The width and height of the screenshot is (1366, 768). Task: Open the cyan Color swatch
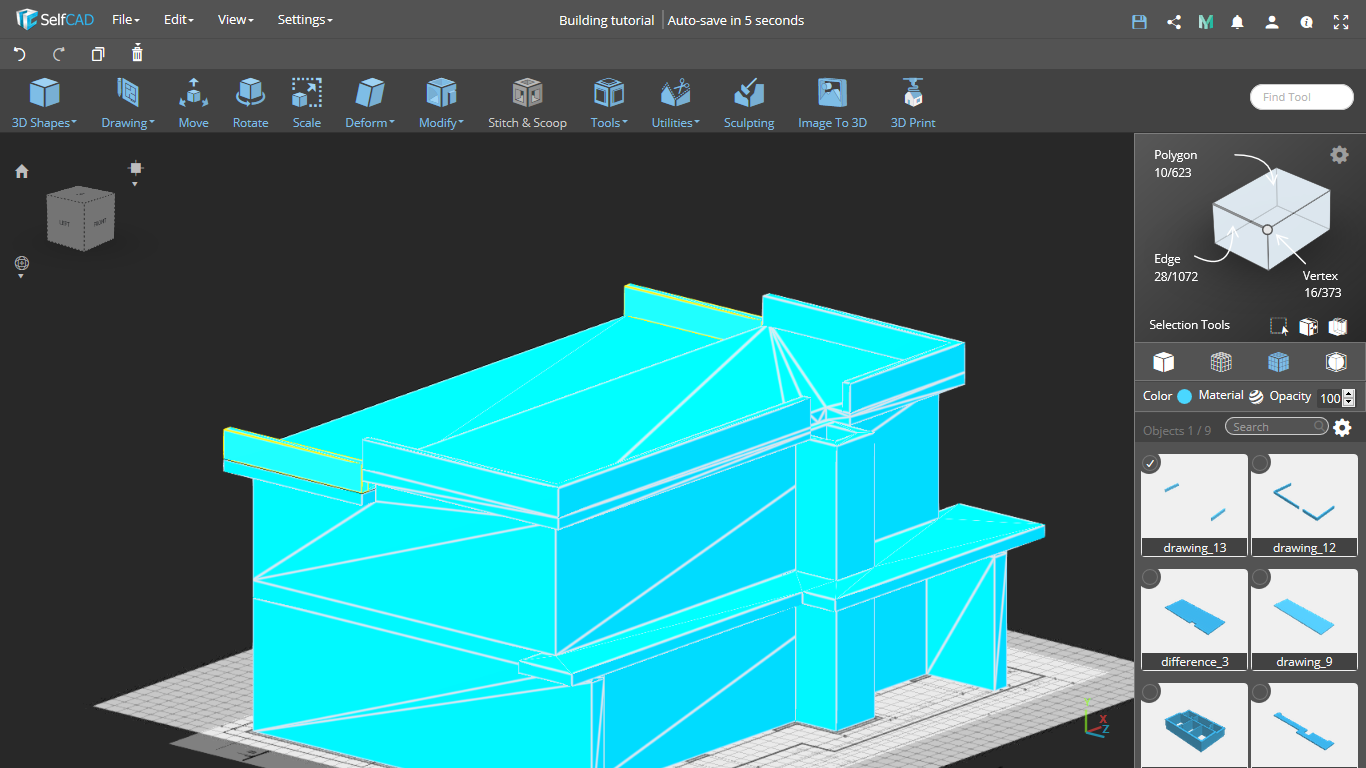coord(1185,396)
